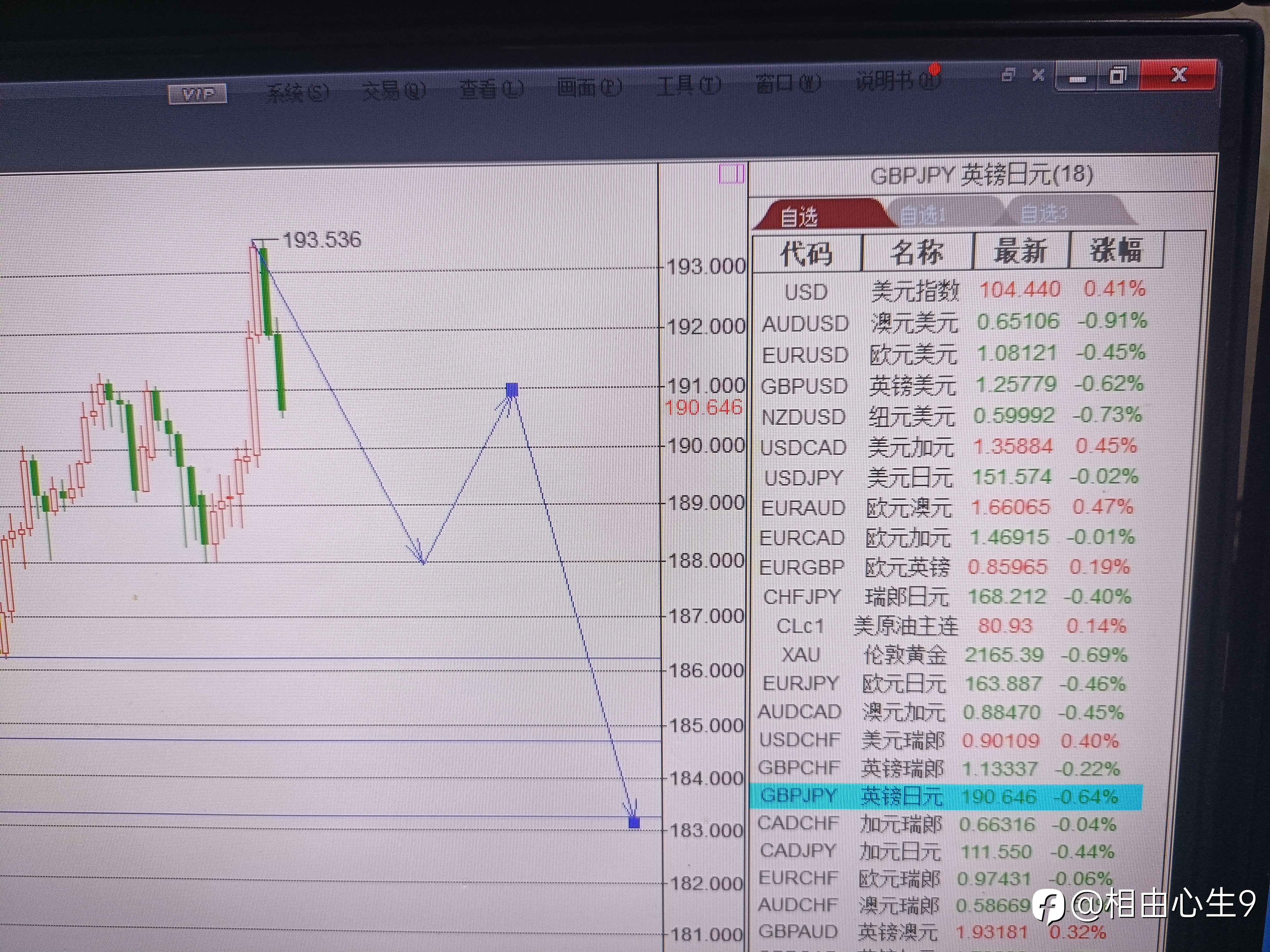Select the EURAUD 欧元澳元 row
Screen dimensions: 1270x952
tap(947, 508)
